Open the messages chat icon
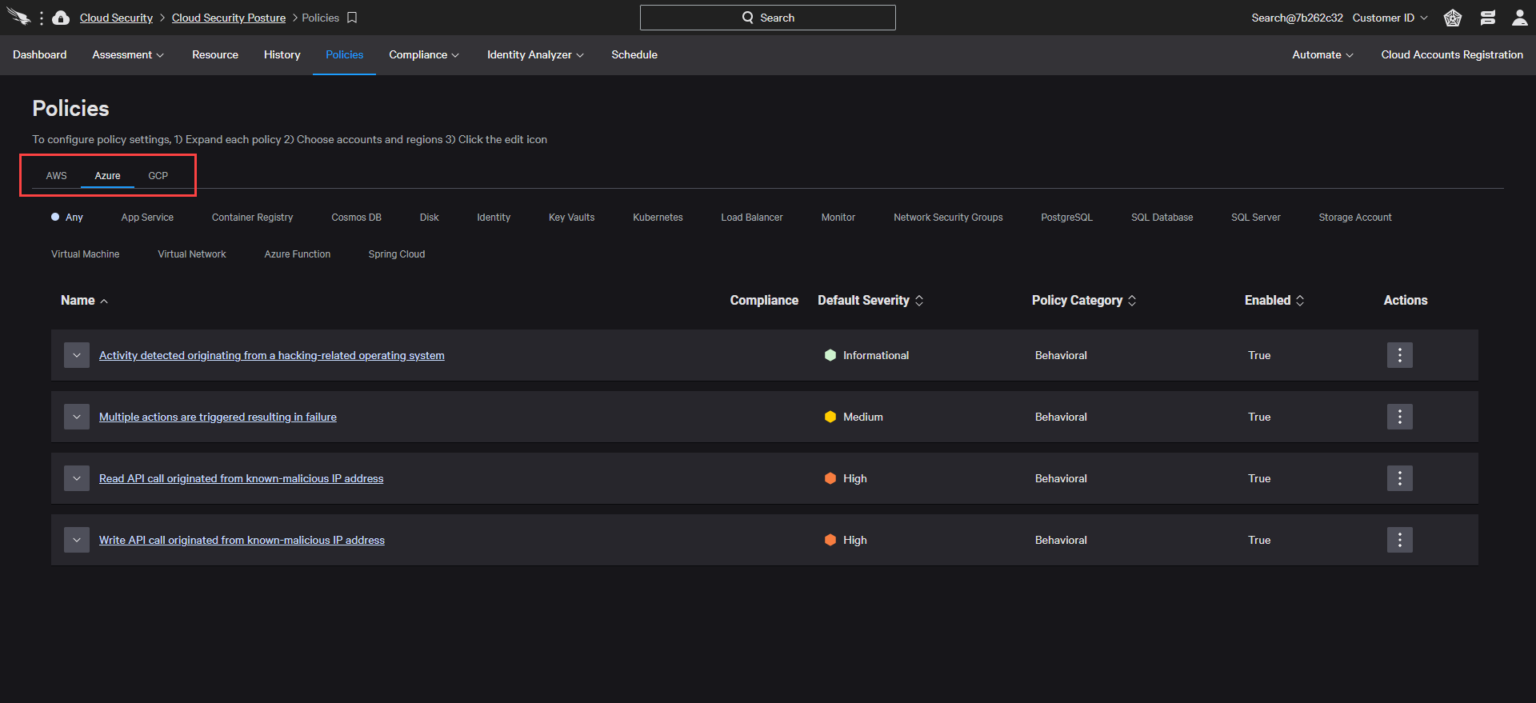Image resolution: width=1536 pixels, height=703 pixels. tap(1487, 17)
